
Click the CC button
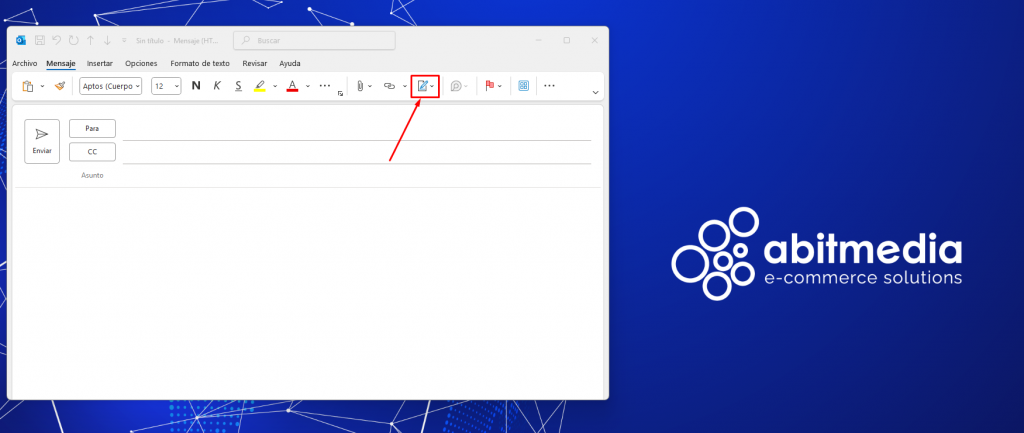(x=92, y=152)
